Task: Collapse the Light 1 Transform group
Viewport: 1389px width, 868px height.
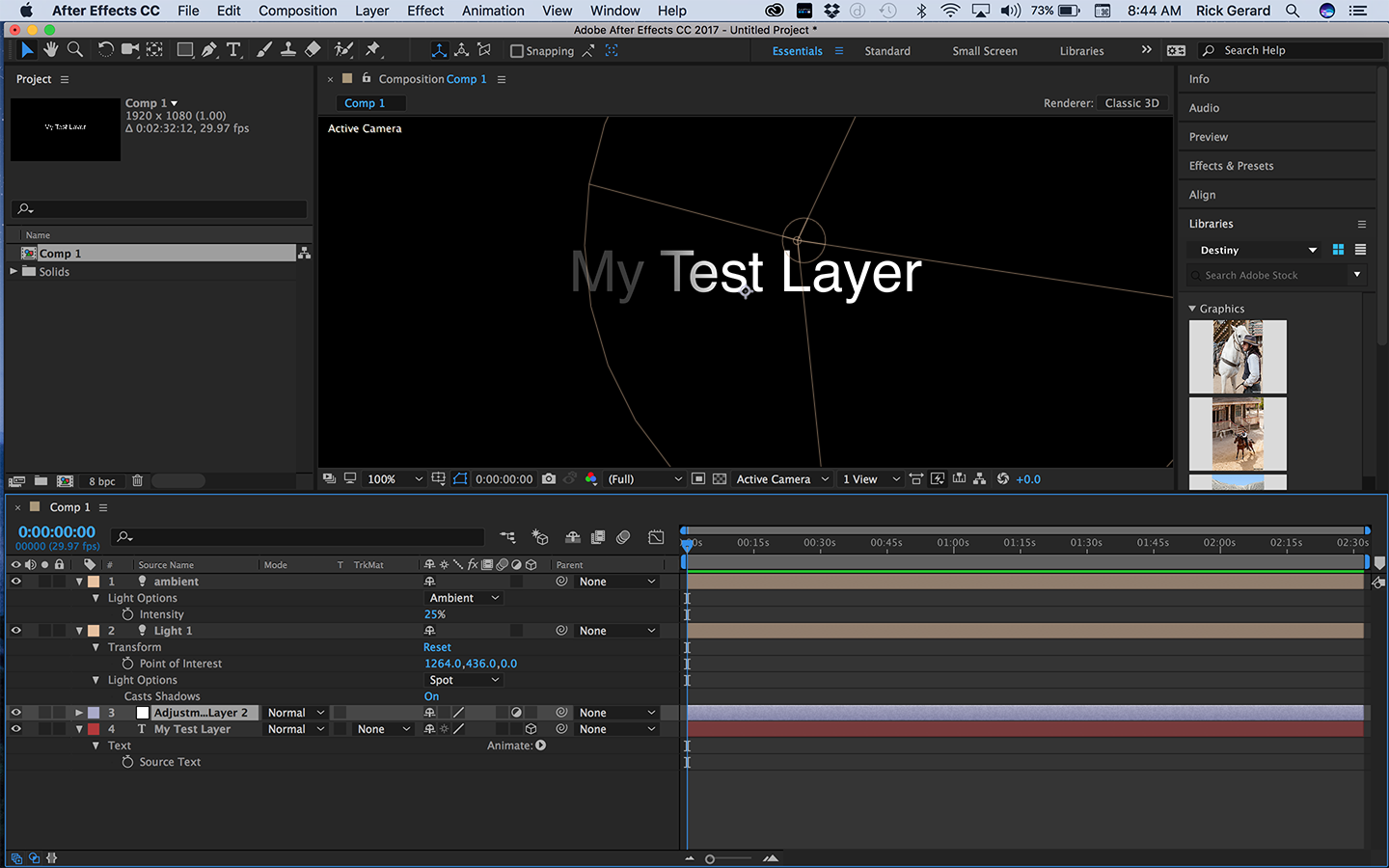Action: pyautogui.click(x=95, y=647)
